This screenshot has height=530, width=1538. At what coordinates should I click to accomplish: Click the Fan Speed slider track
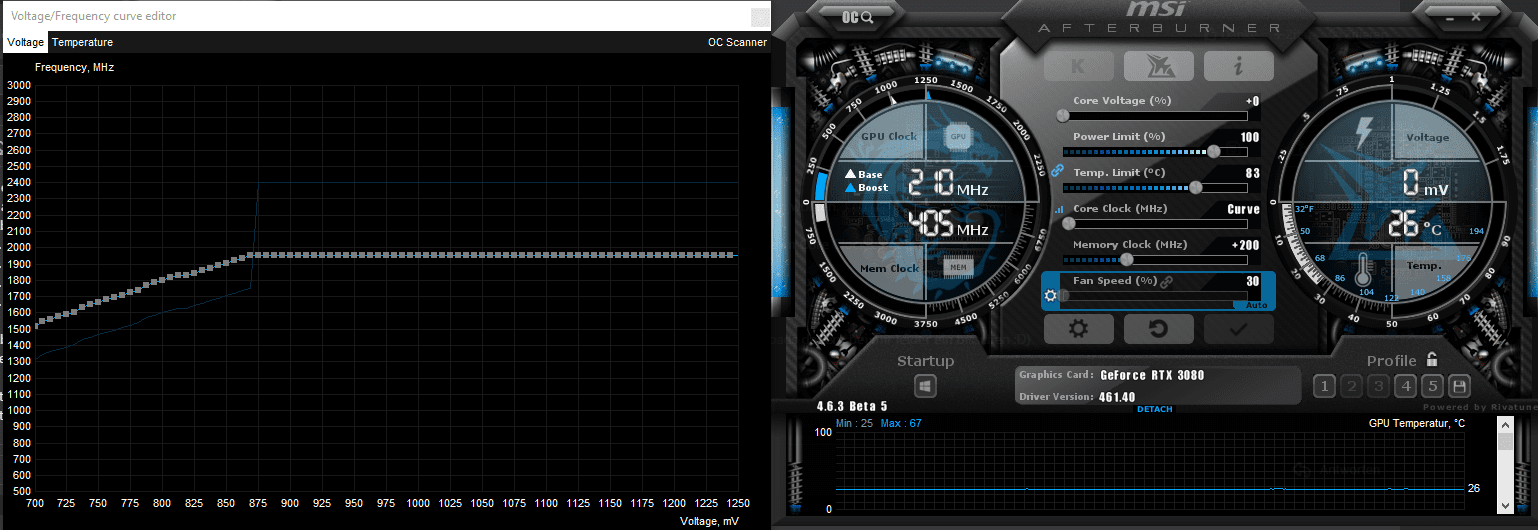(x=1155, y=296)
